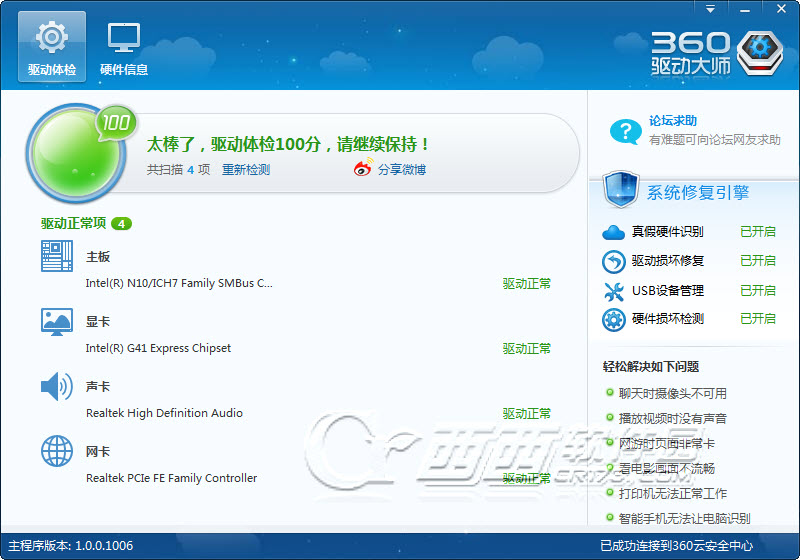Viewport: 800px width, 560px height.
Task: Open 真假硬件识别 feature
Action: click(667, 232)
